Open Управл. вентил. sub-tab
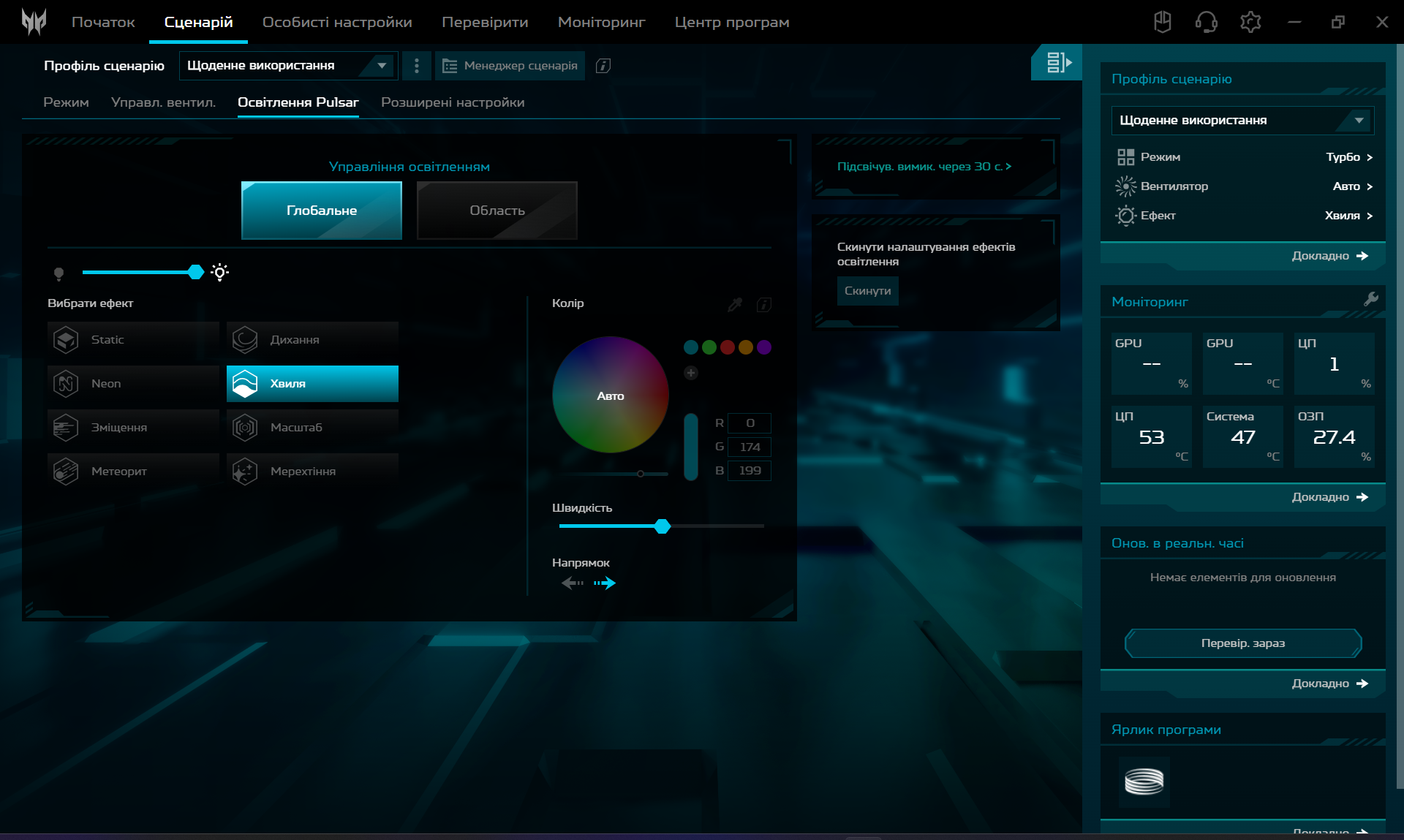 click(163, 102)
